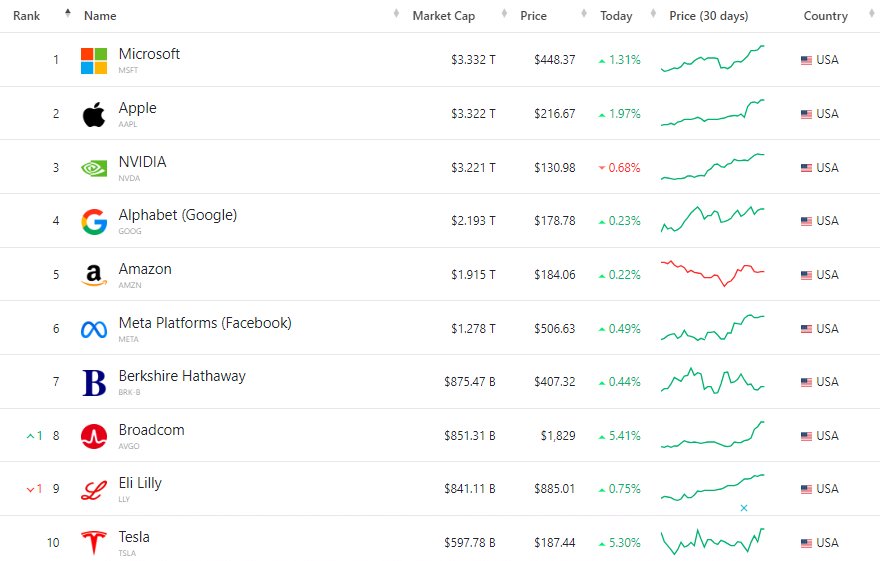Sort table by Name column arrows
This screenshot has height=561, width=892.
[x=396, y=13]
